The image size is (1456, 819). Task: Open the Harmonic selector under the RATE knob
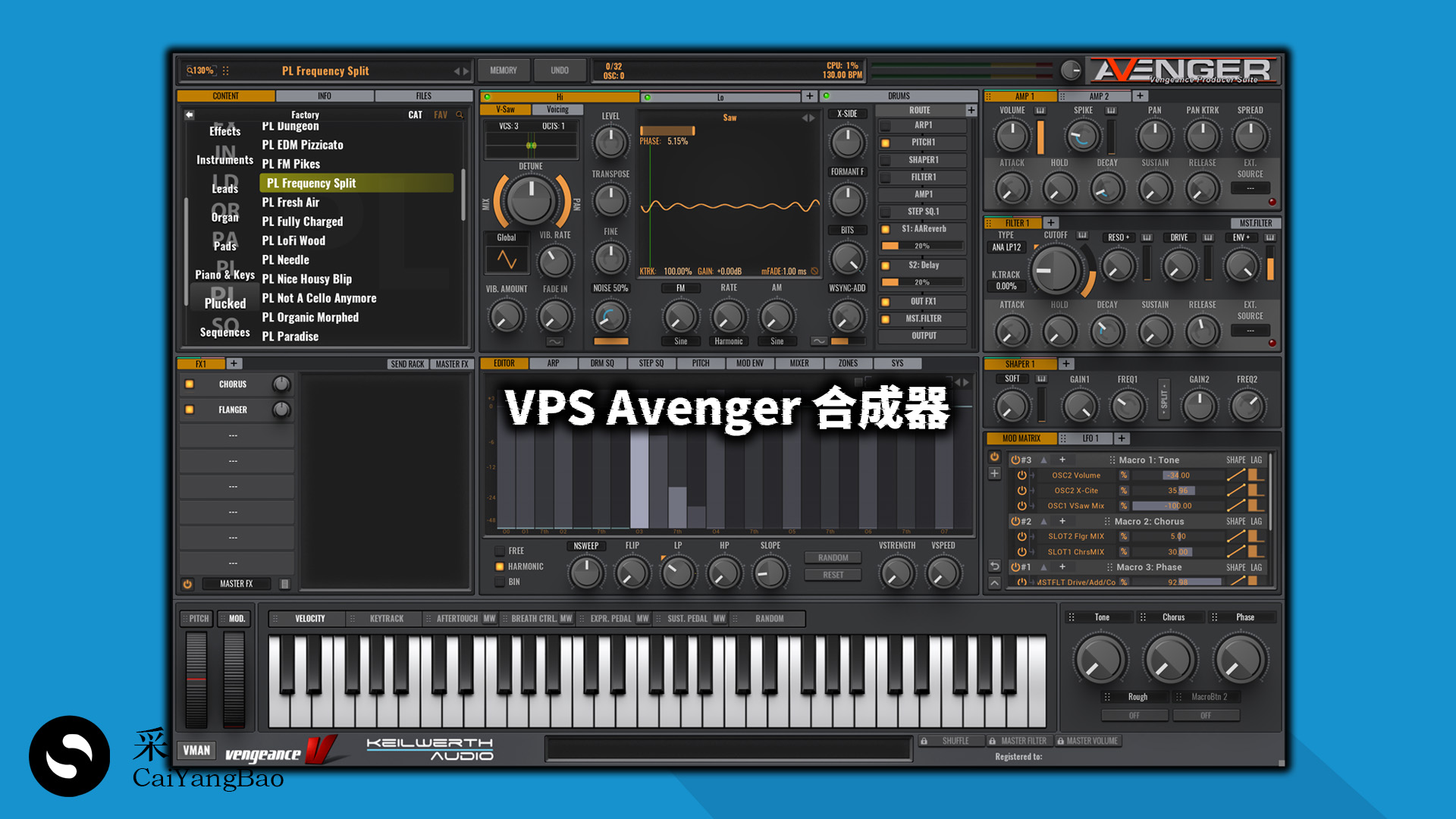coord(728,341)
